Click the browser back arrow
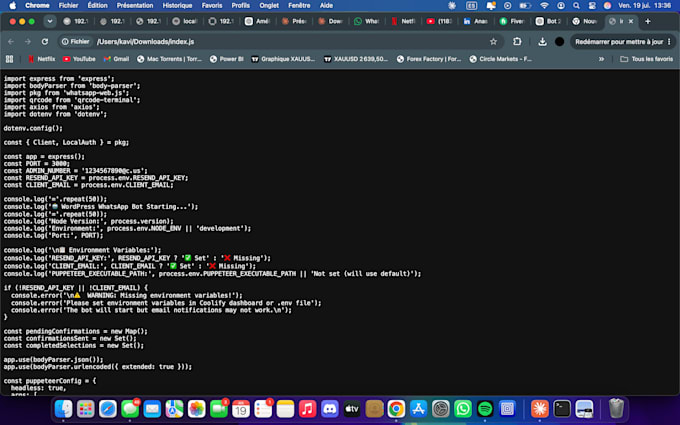 [11, 42]
